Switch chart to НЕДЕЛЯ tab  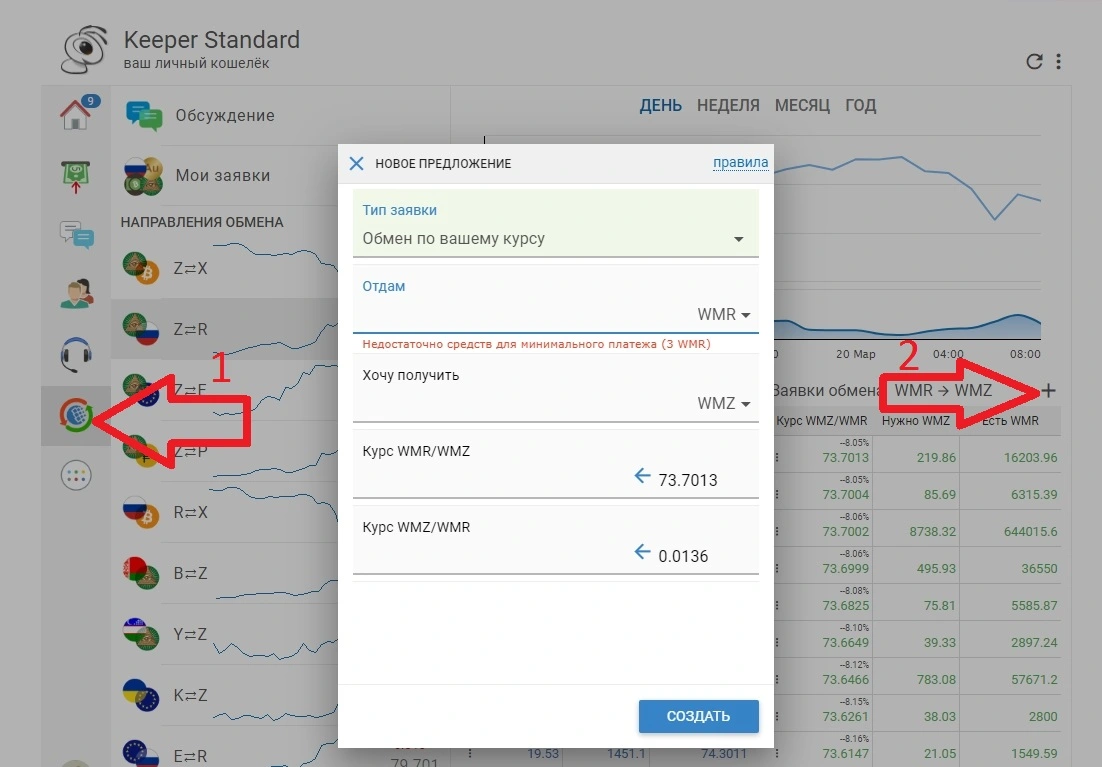click(728, 105)
